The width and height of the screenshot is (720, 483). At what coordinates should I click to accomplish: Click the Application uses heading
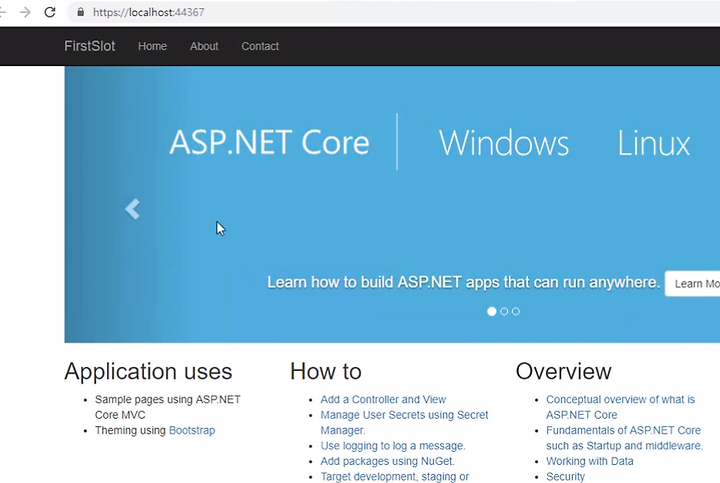[x=148, y=371]
